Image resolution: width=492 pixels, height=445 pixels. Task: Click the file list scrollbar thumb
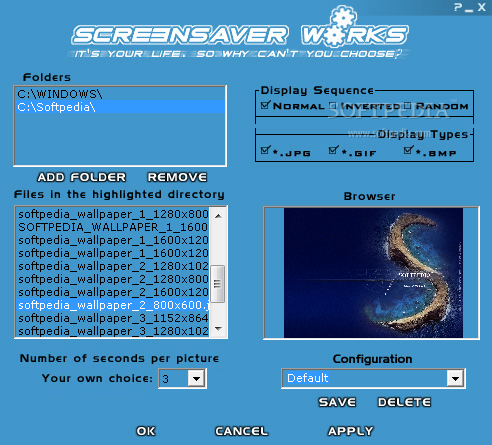point(218,284)
